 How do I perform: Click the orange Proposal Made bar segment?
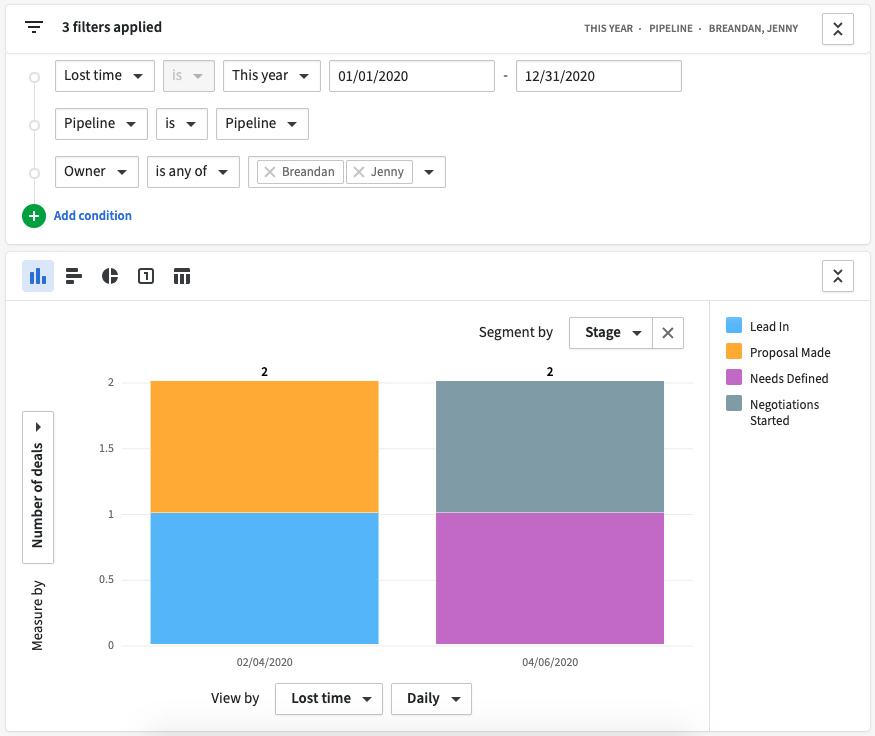[265, 446]
